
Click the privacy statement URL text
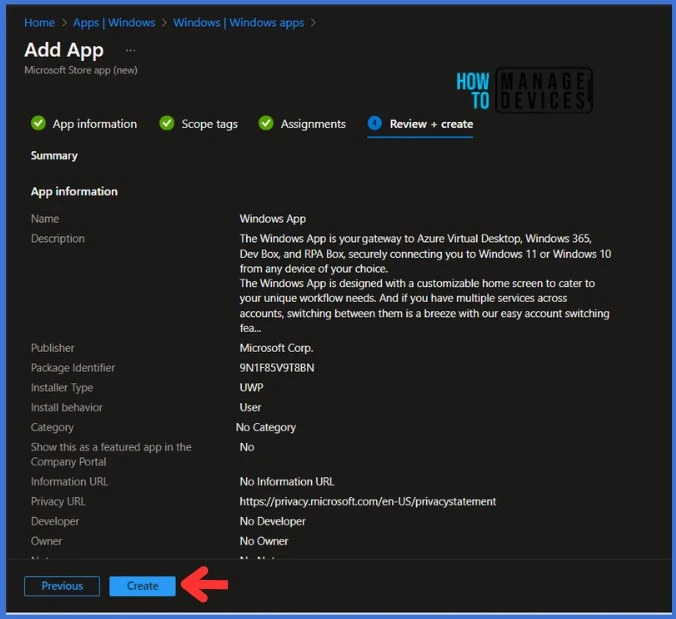[367, 501]
